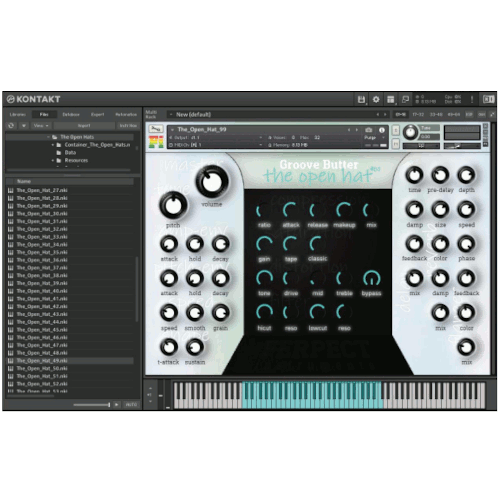Collapse the The Open Hats folder
The height and width of the screenshot is (500, 500).
coord(49,137)
